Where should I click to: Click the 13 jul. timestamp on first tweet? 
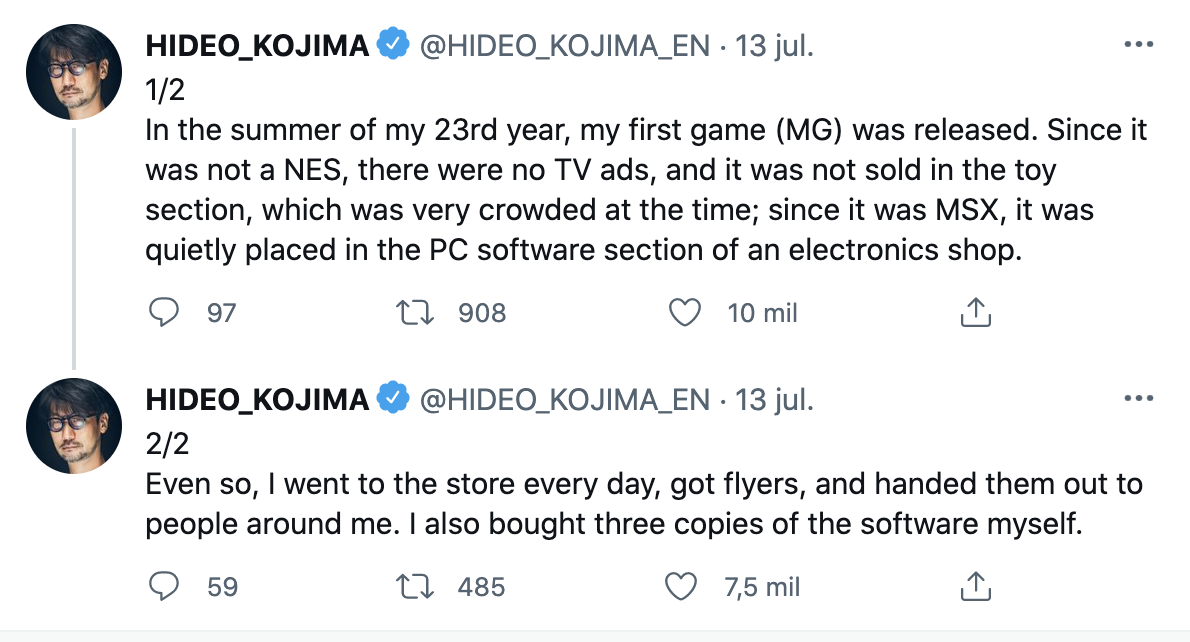774,46
